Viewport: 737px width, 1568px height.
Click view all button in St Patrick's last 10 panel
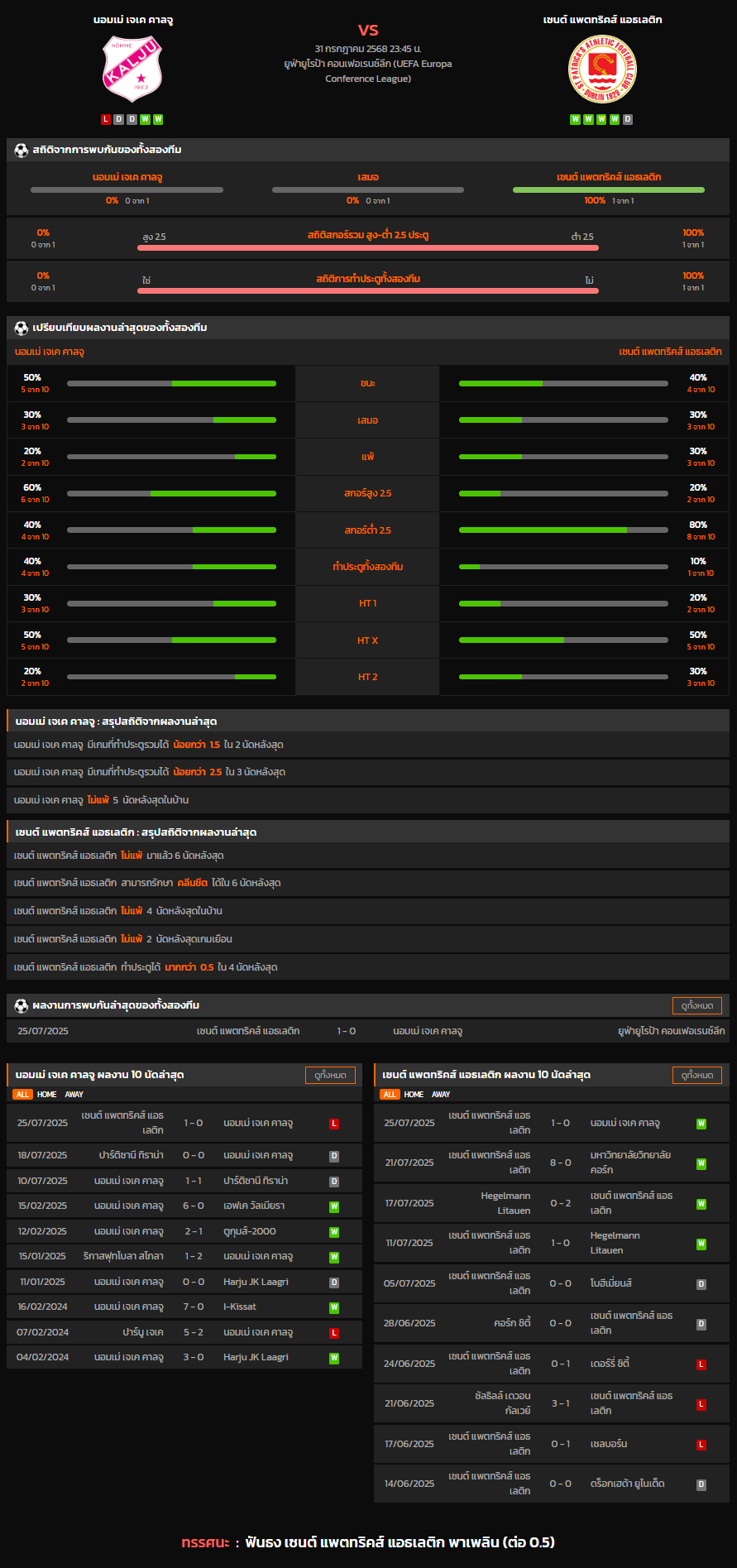pos(697,1075)
